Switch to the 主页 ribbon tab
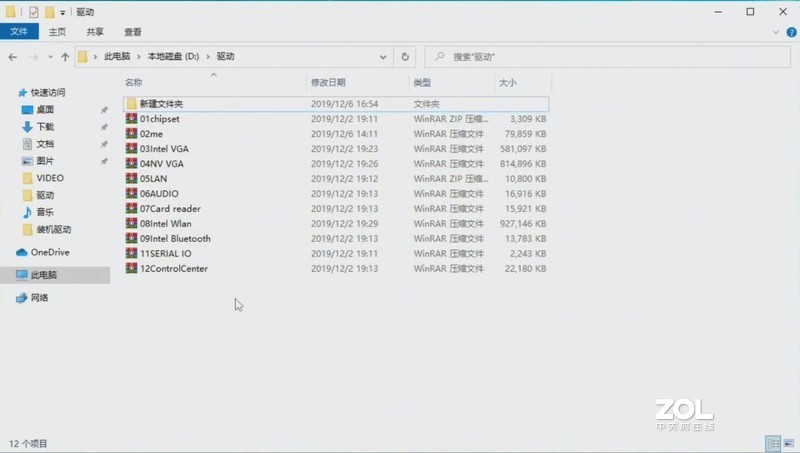The width and height of the screenshot is (800, 453). coord(57,32)
